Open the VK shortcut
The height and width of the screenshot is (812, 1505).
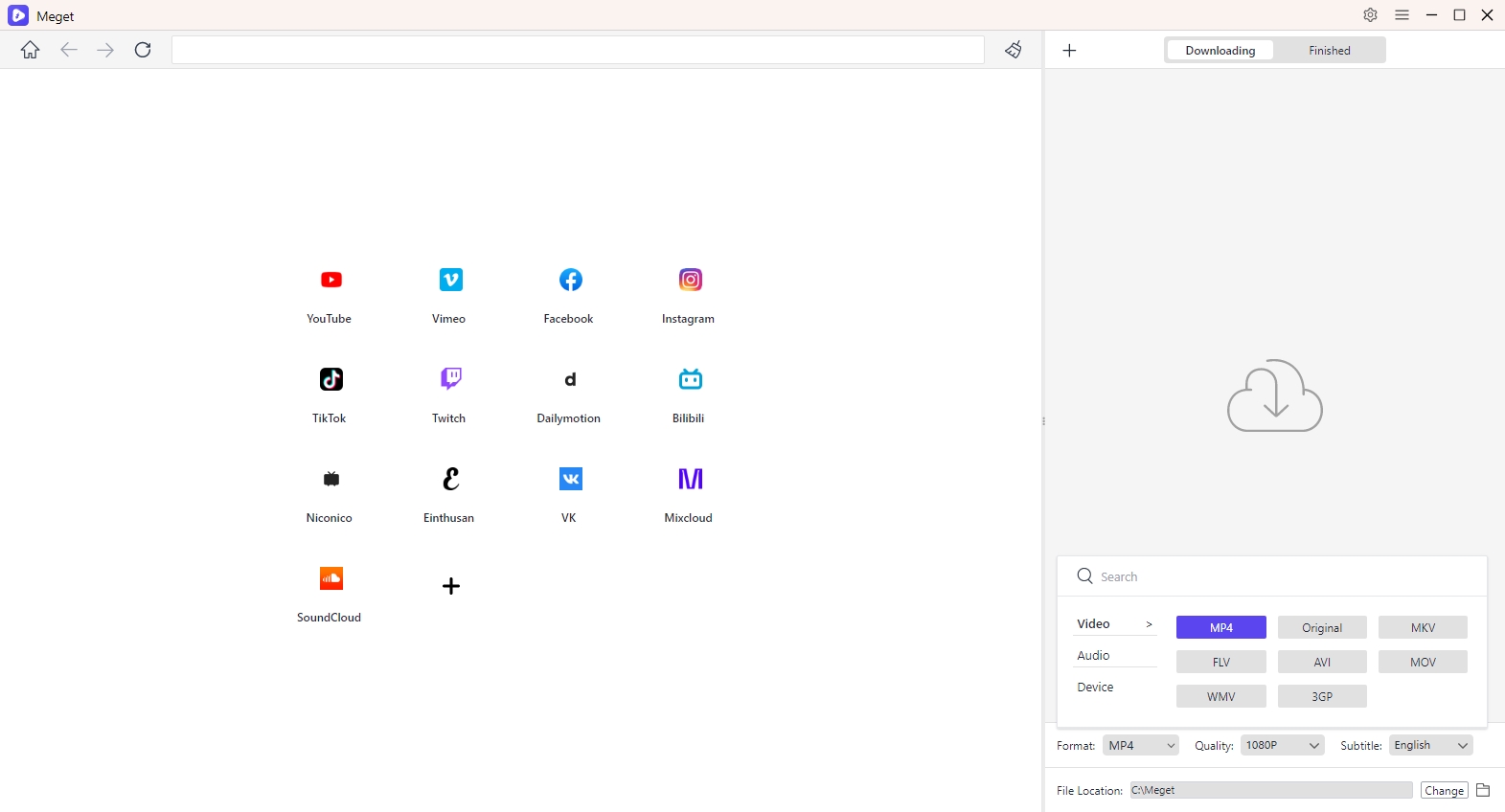point(570,495)
